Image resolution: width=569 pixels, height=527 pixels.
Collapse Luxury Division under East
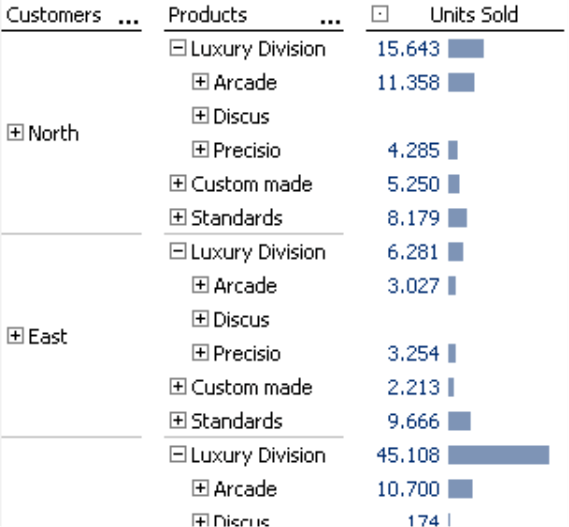178,251
